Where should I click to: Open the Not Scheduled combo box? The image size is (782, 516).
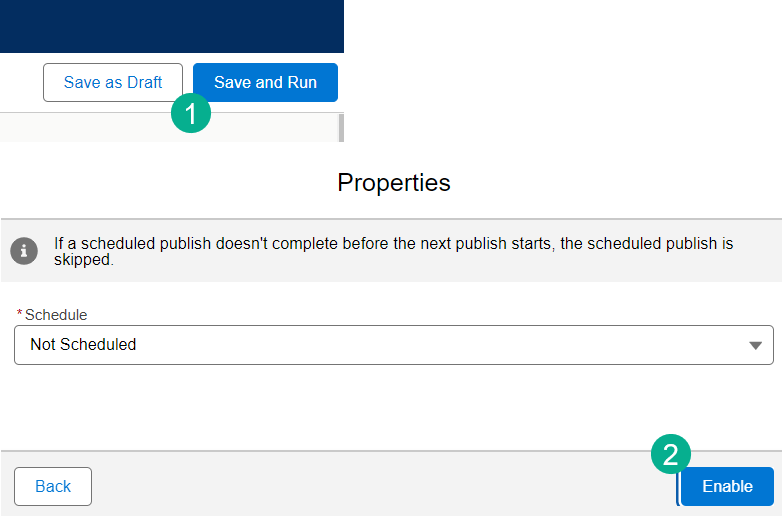pos(380,345)
